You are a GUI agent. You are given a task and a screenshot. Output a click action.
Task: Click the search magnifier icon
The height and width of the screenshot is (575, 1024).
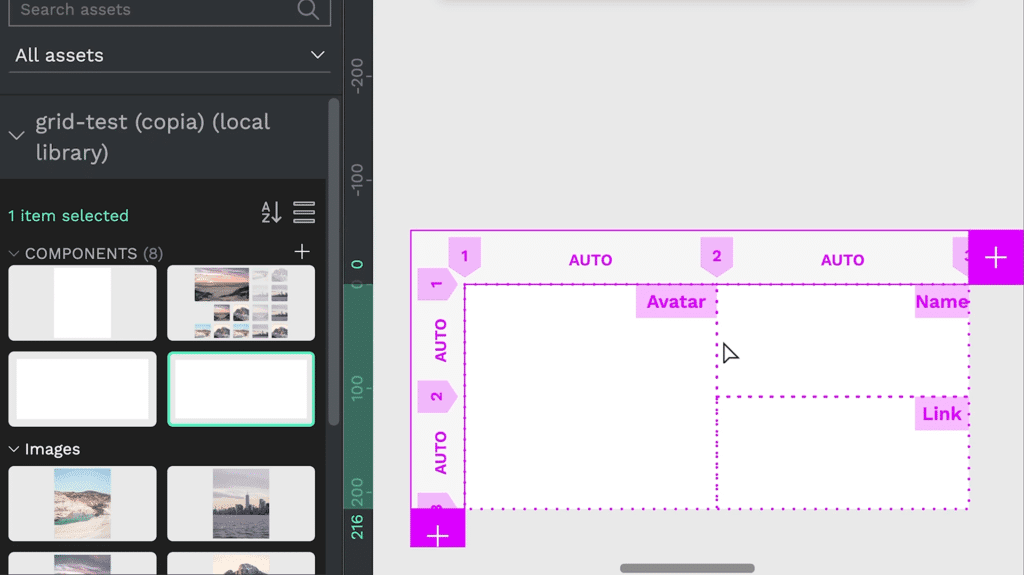click(308, 10)
